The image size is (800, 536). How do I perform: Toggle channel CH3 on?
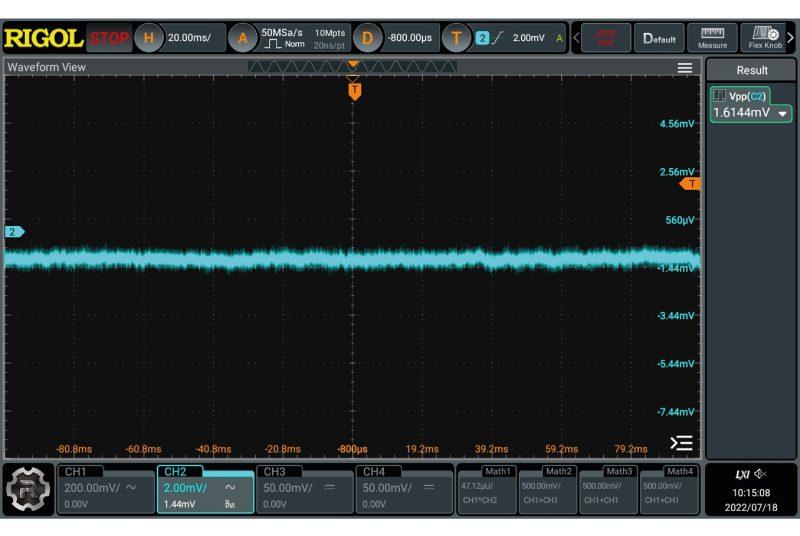305,489
